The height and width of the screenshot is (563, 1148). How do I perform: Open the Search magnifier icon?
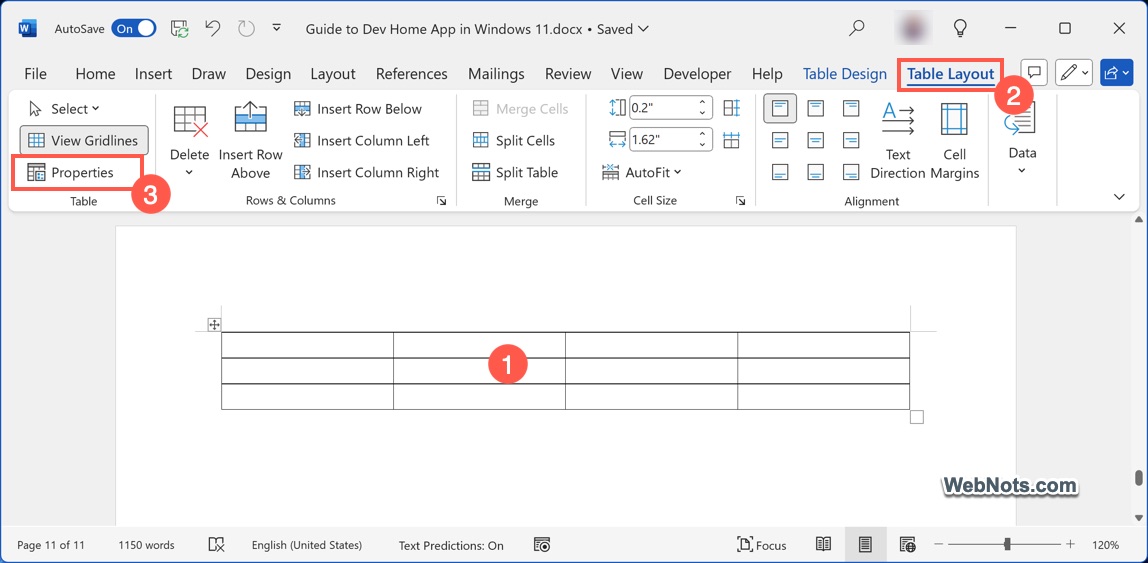(856, 29)
